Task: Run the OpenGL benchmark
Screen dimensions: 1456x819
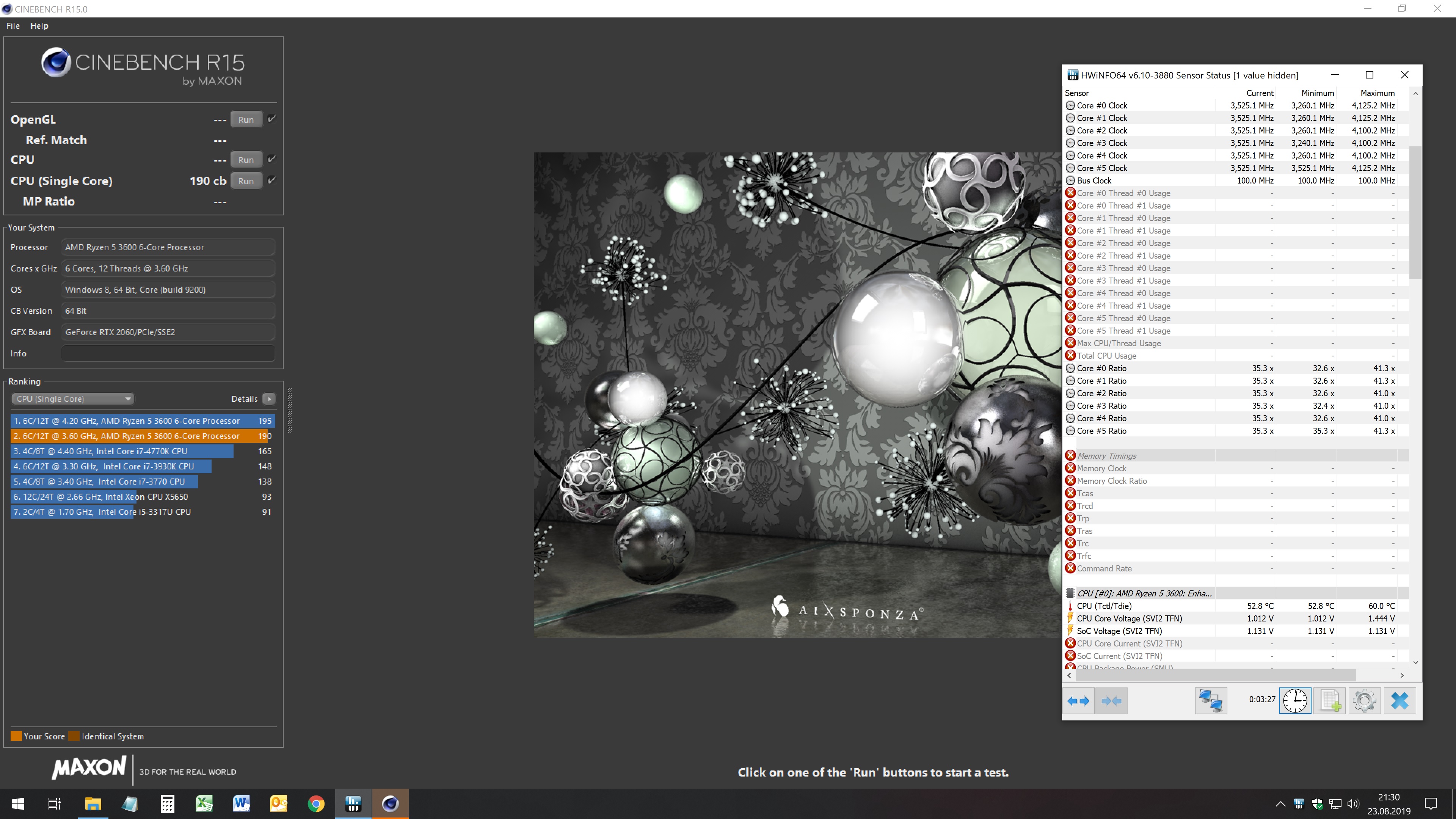Action: [x=246, y=120]
